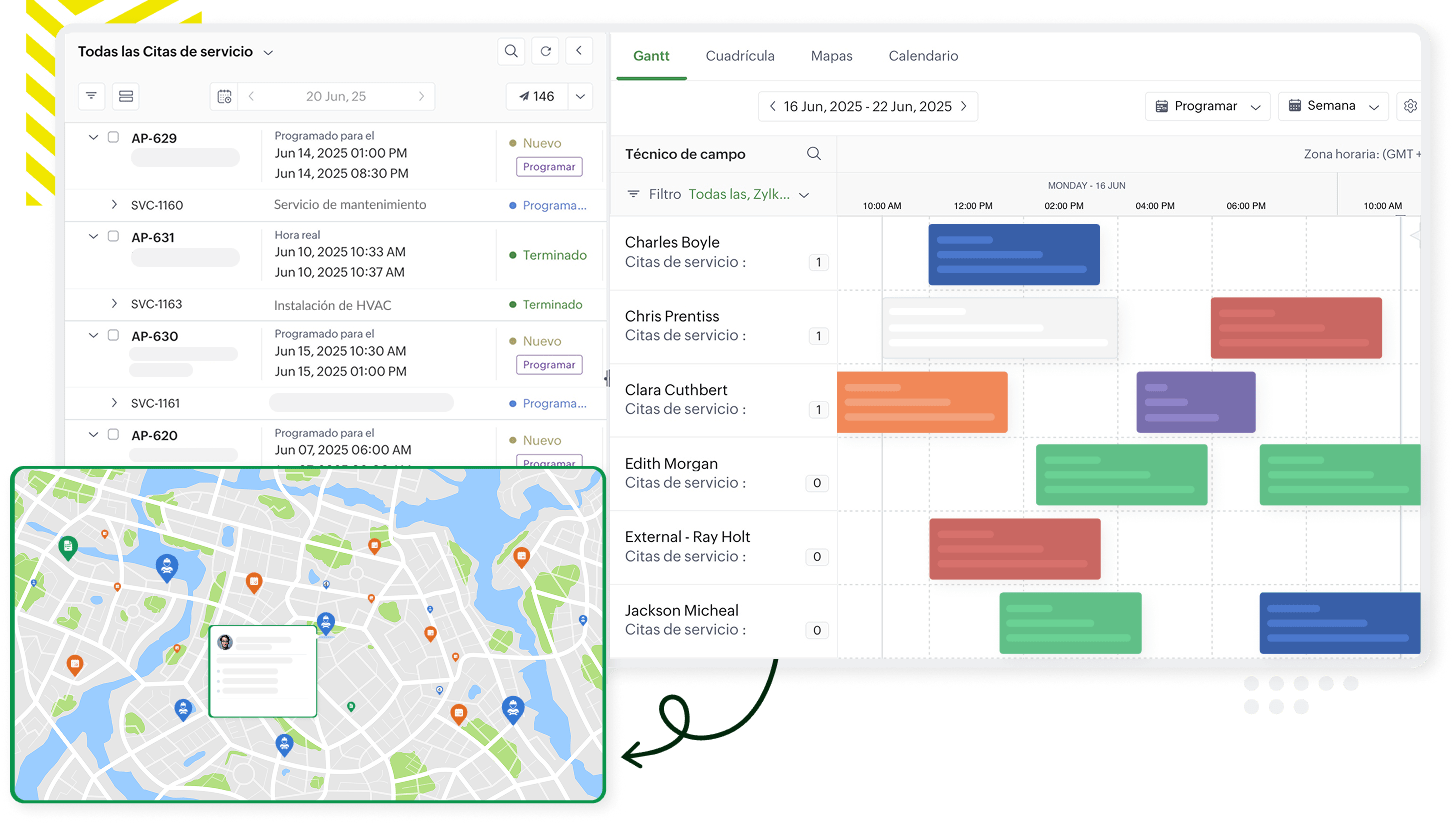Open the Mapas tab

(831, 56)
